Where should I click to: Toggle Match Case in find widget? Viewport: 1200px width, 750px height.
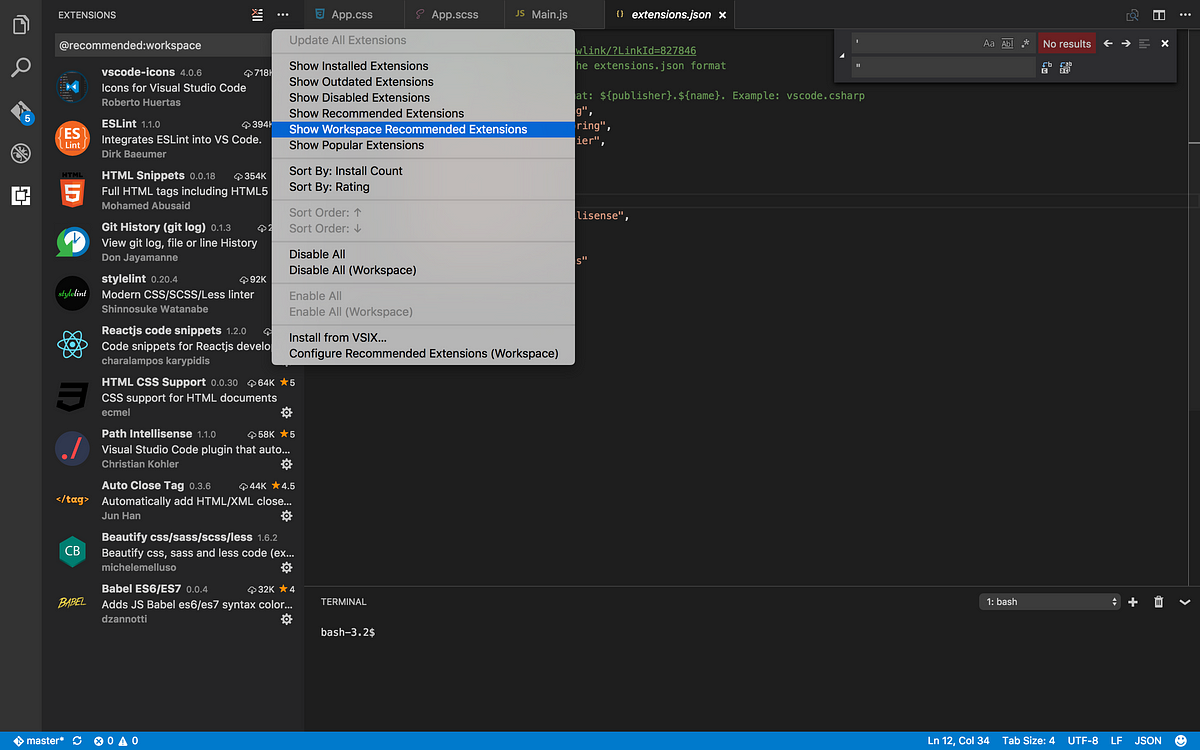[989, 44]
